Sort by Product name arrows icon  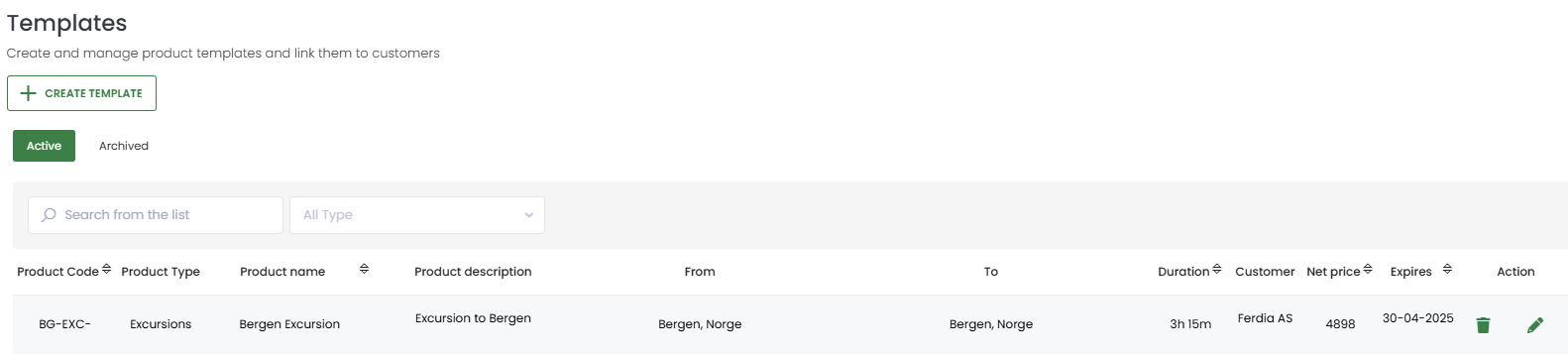[x=364, y=269]
